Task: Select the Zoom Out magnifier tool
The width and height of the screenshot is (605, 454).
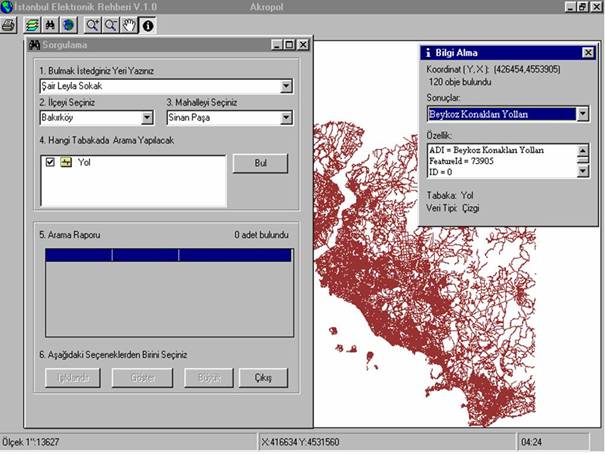Action: click(111, 24)
